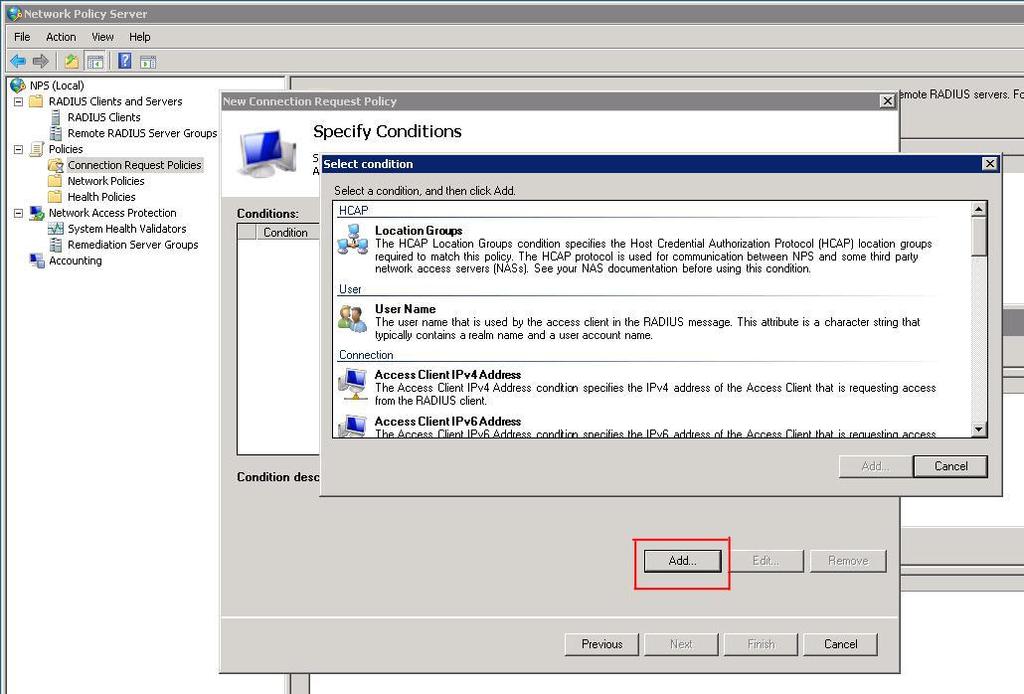1024x694 pixels.
Task: Click the Up one level folder icon
Action: click(71, 61)
